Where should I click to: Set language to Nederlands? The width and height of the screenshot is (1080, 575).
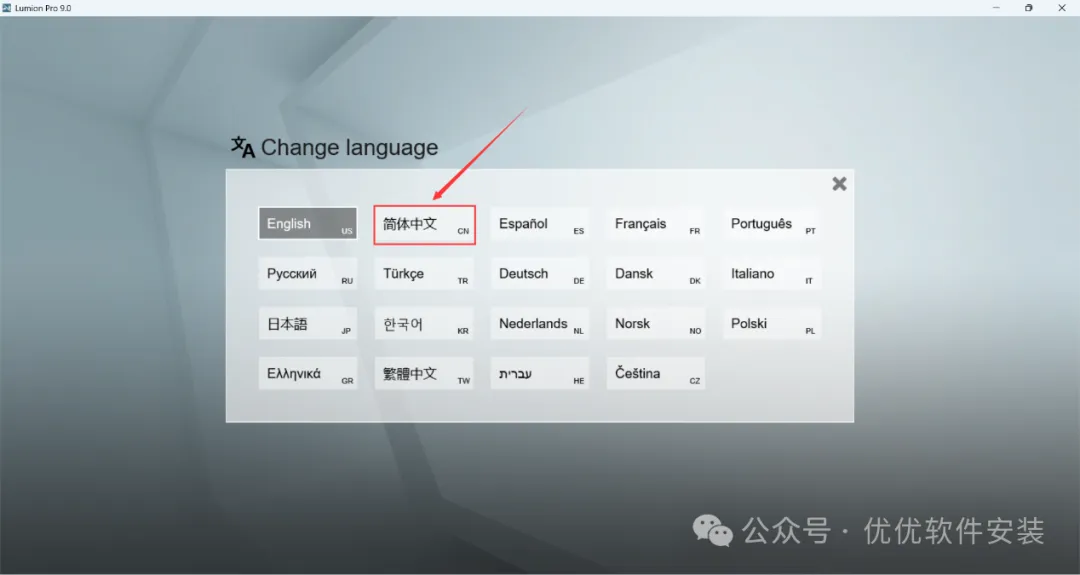pyautogui.click(x=539, y=324)
